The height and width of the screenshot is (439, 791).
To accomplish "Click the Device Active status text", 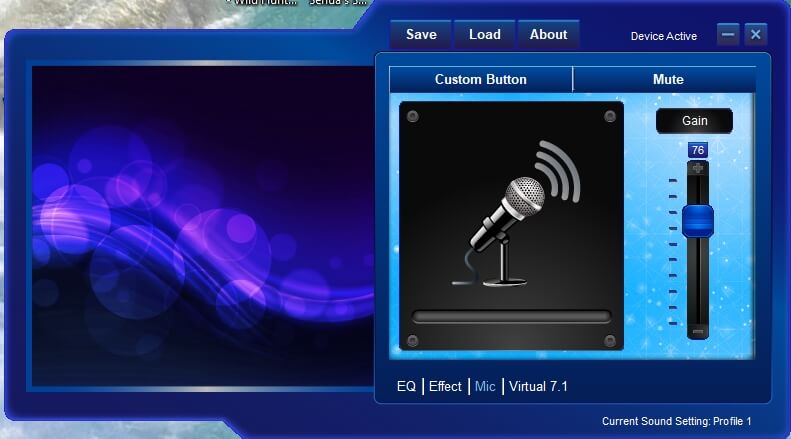I will 663,36.
